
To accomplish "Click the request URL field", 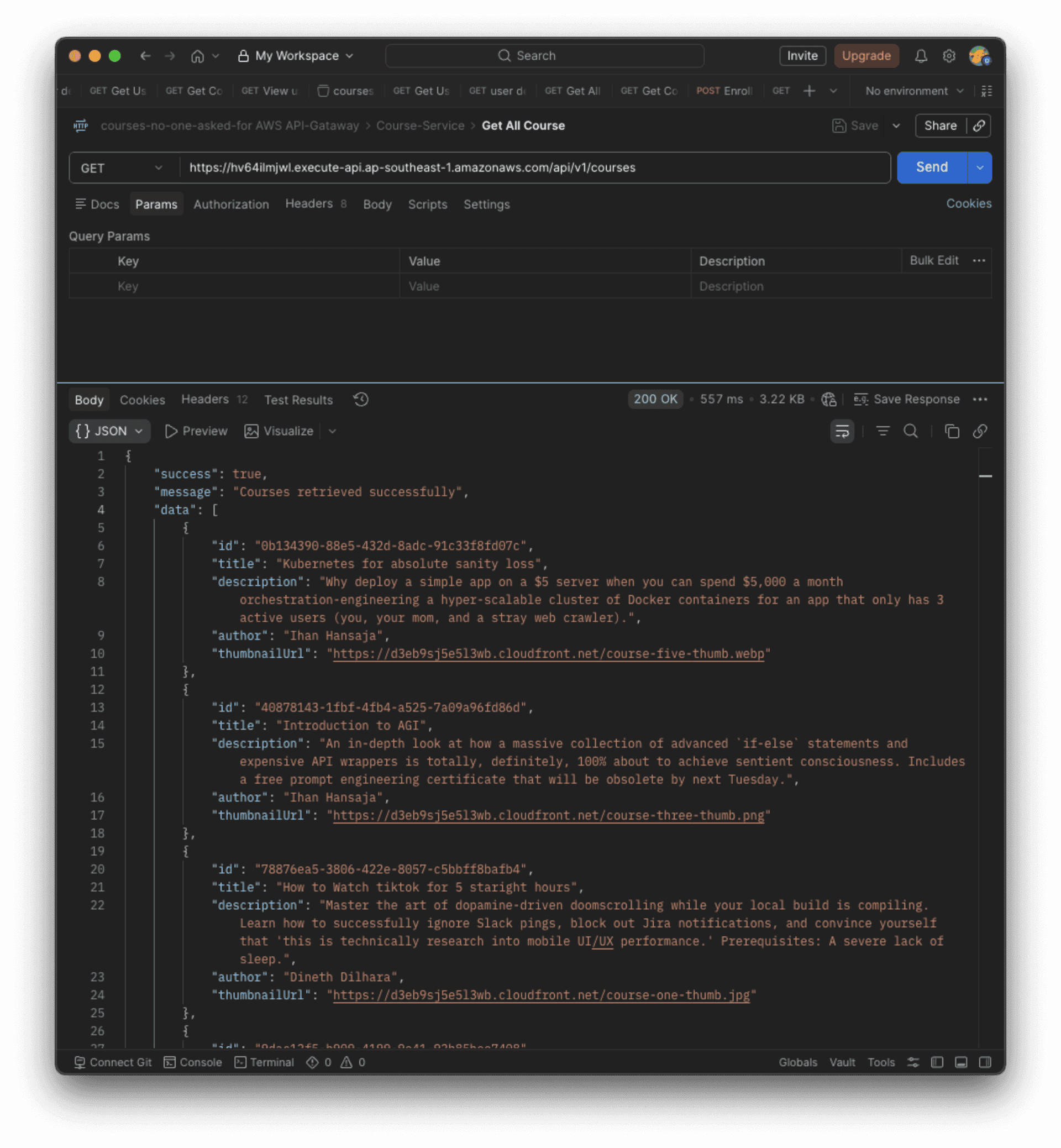I will [x=534, y=167].
